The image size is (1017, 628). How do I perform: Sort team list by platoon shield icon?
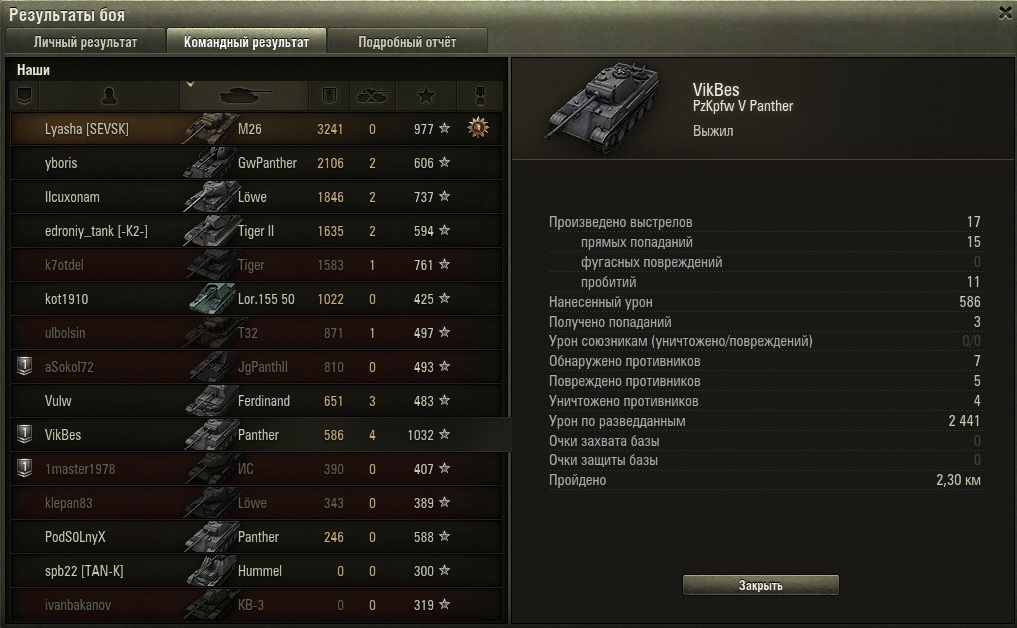25,96
